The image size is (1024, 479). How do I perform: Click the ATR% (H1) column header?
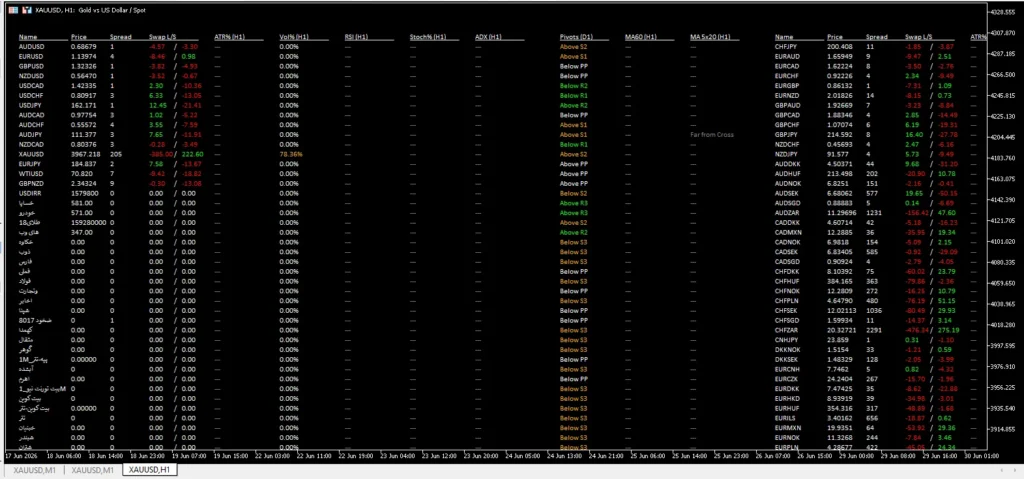coord(229,37)
